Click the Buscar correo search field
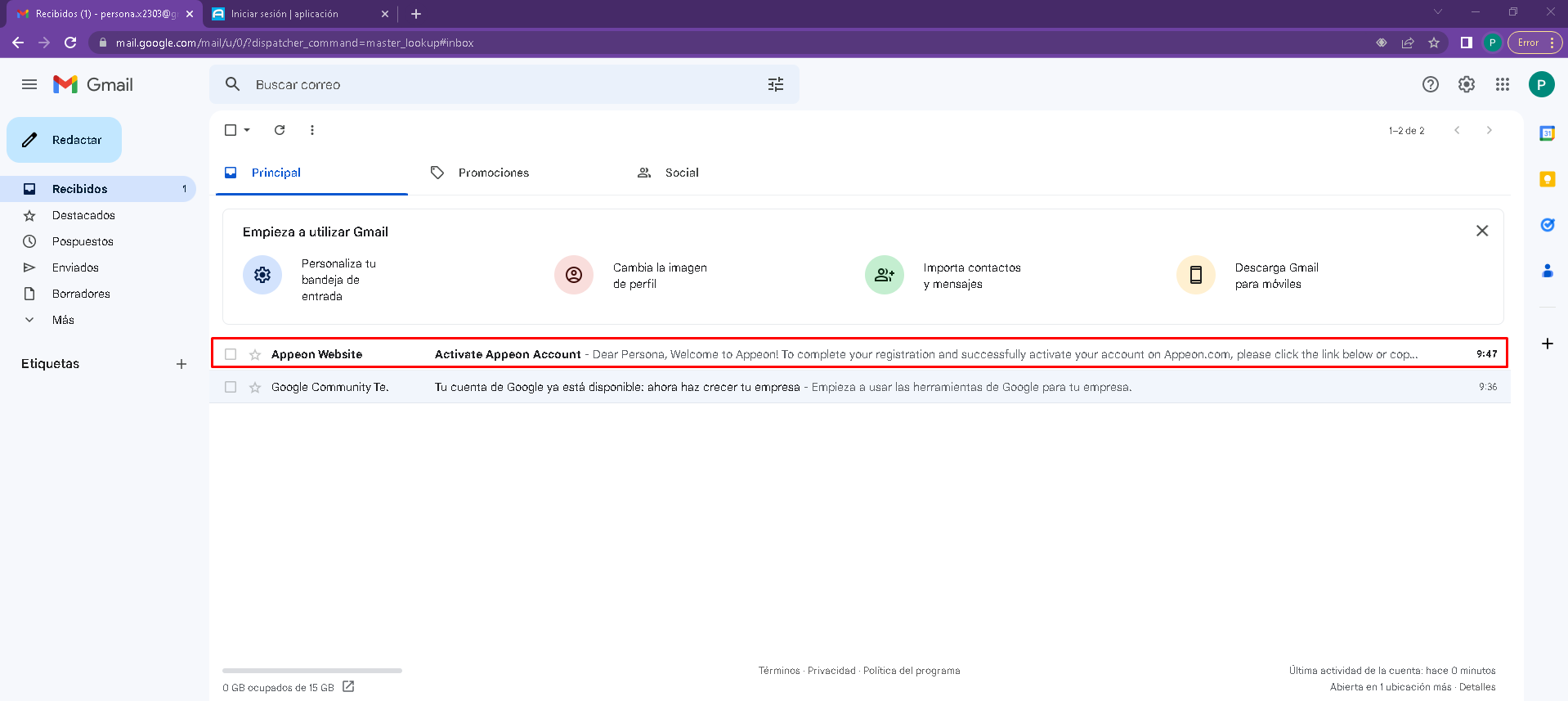The width and height of the screenshot is (1568, 701). 491,84
